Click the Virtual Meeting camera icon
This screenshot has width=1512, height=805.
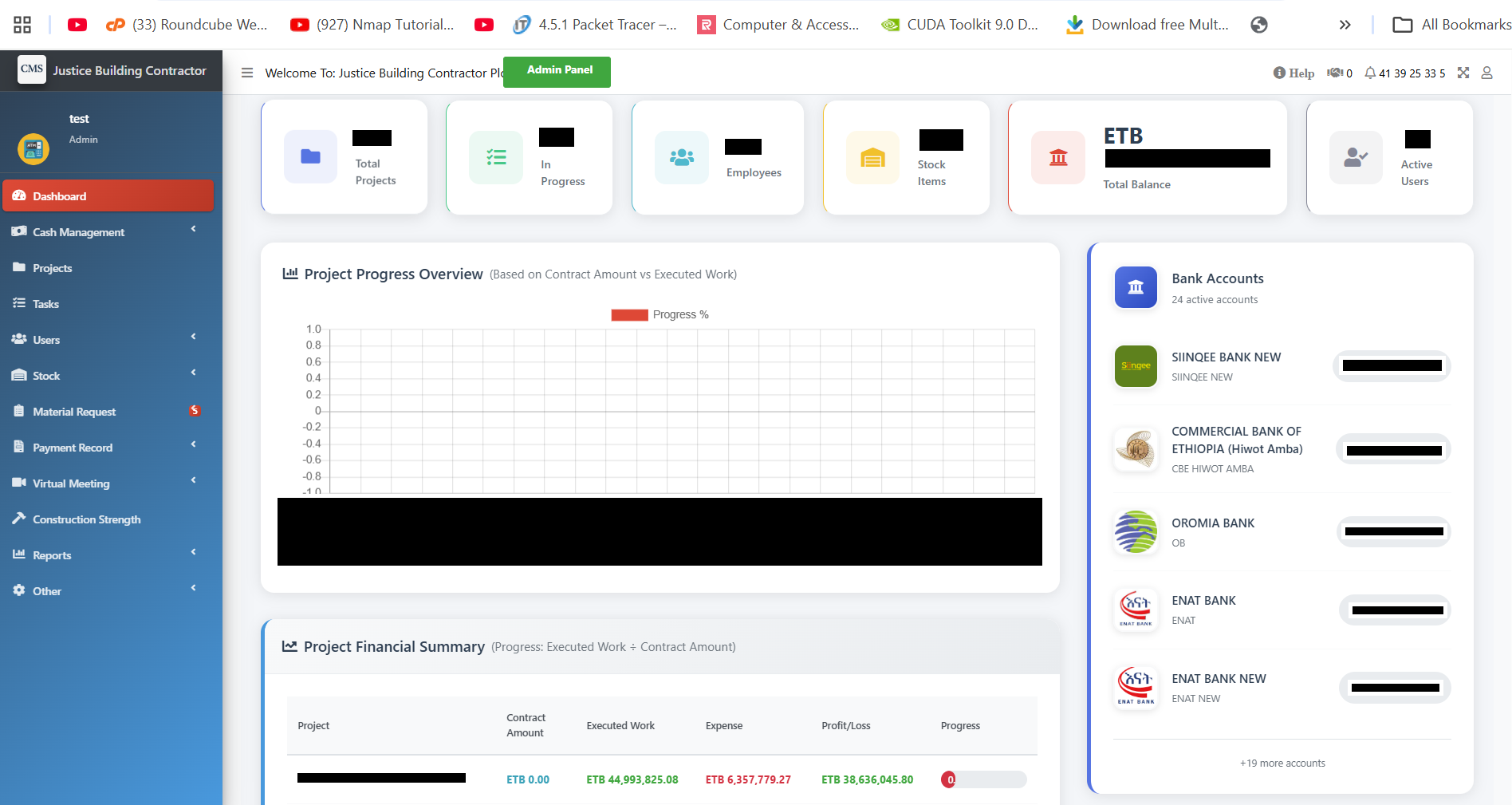tap(18, 483)
